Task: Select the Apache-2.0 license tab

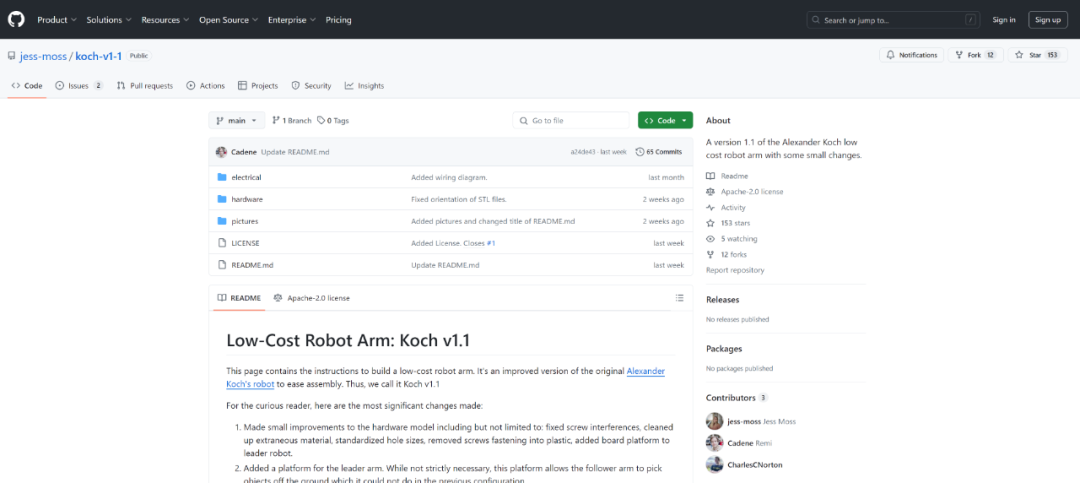Action: click(312, 298)
